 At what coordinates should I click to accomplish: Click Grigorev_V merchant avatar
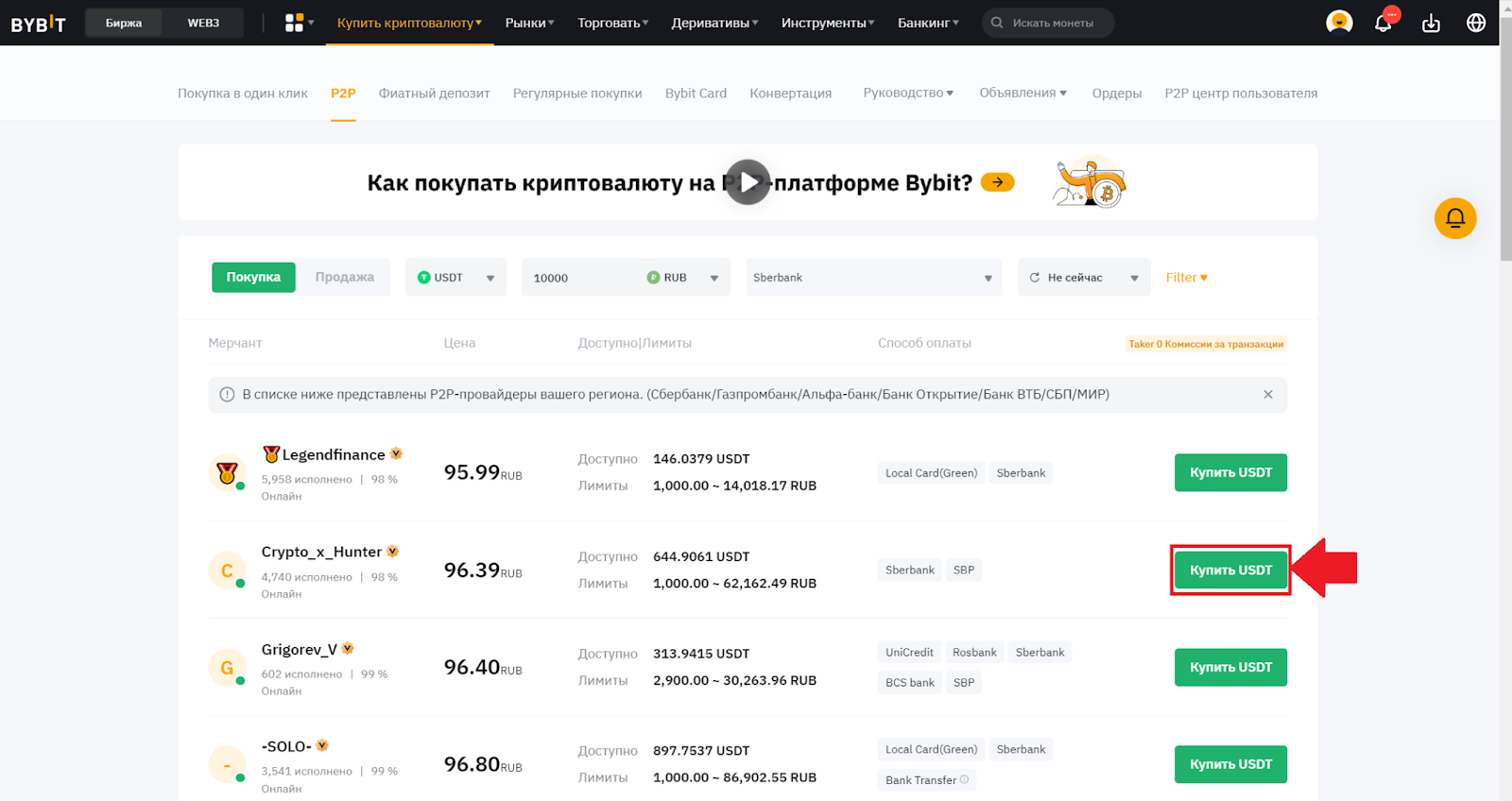(227, 668)
